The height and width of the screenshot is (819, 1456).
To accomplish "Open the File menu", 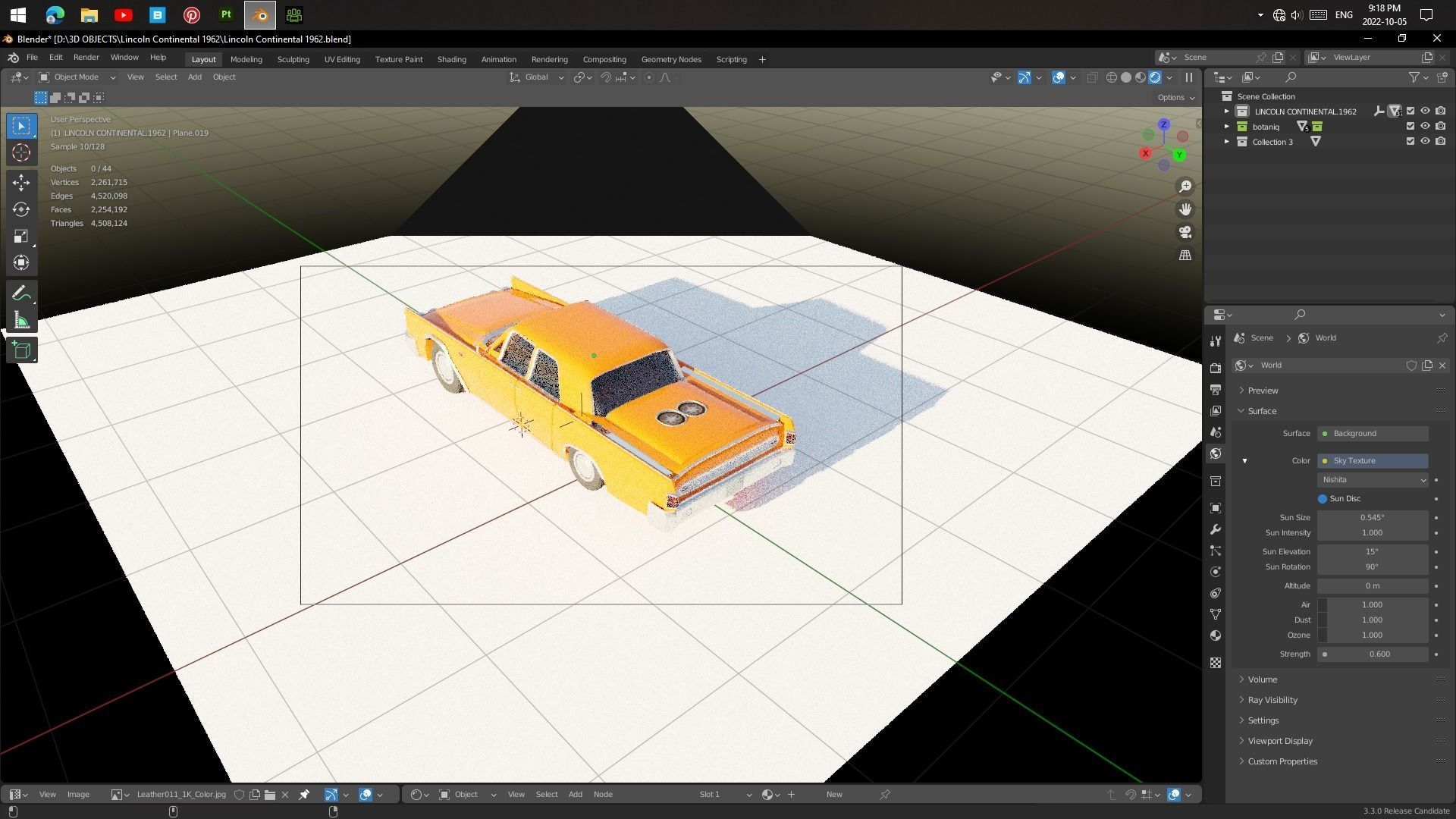I will 32,58.
